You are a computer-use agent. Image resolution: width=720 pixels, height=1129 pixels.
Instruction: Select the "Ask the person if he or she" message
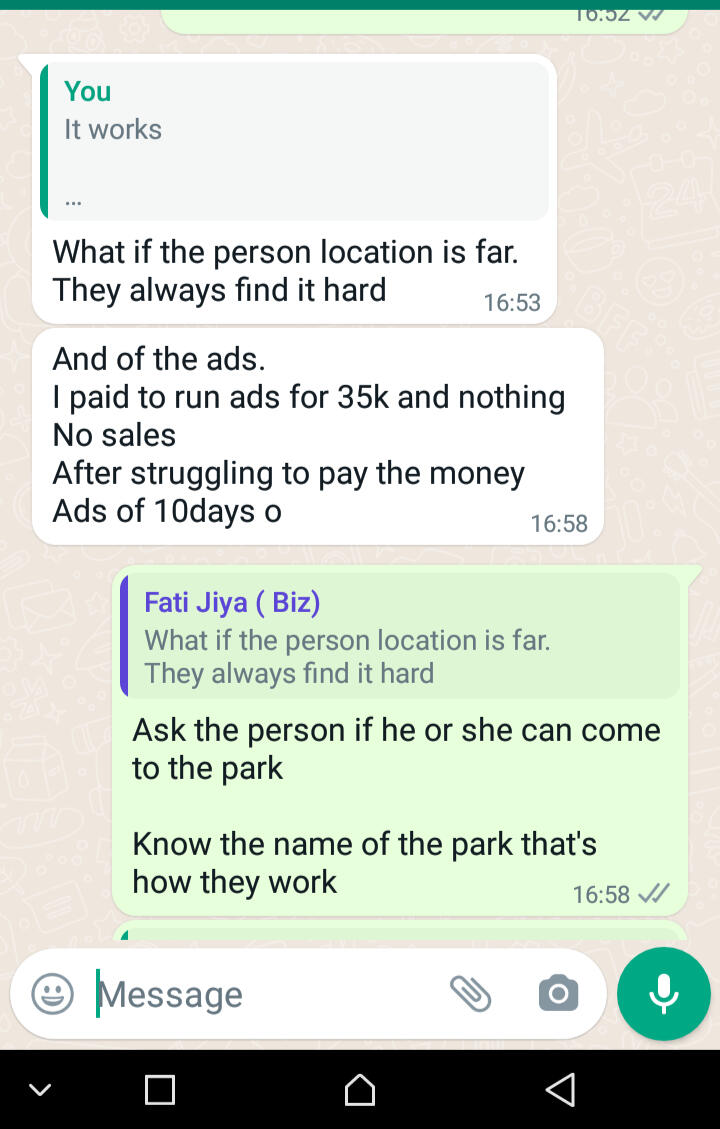click(x=396, y=748)
